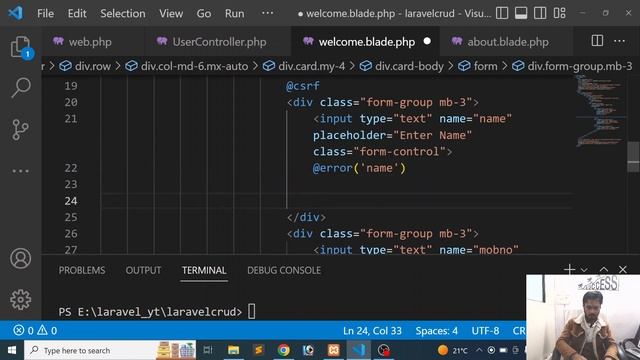Screen dimensions: 640x360
Task: Open the Manage gear icon
Action: (x=20, y=300)
